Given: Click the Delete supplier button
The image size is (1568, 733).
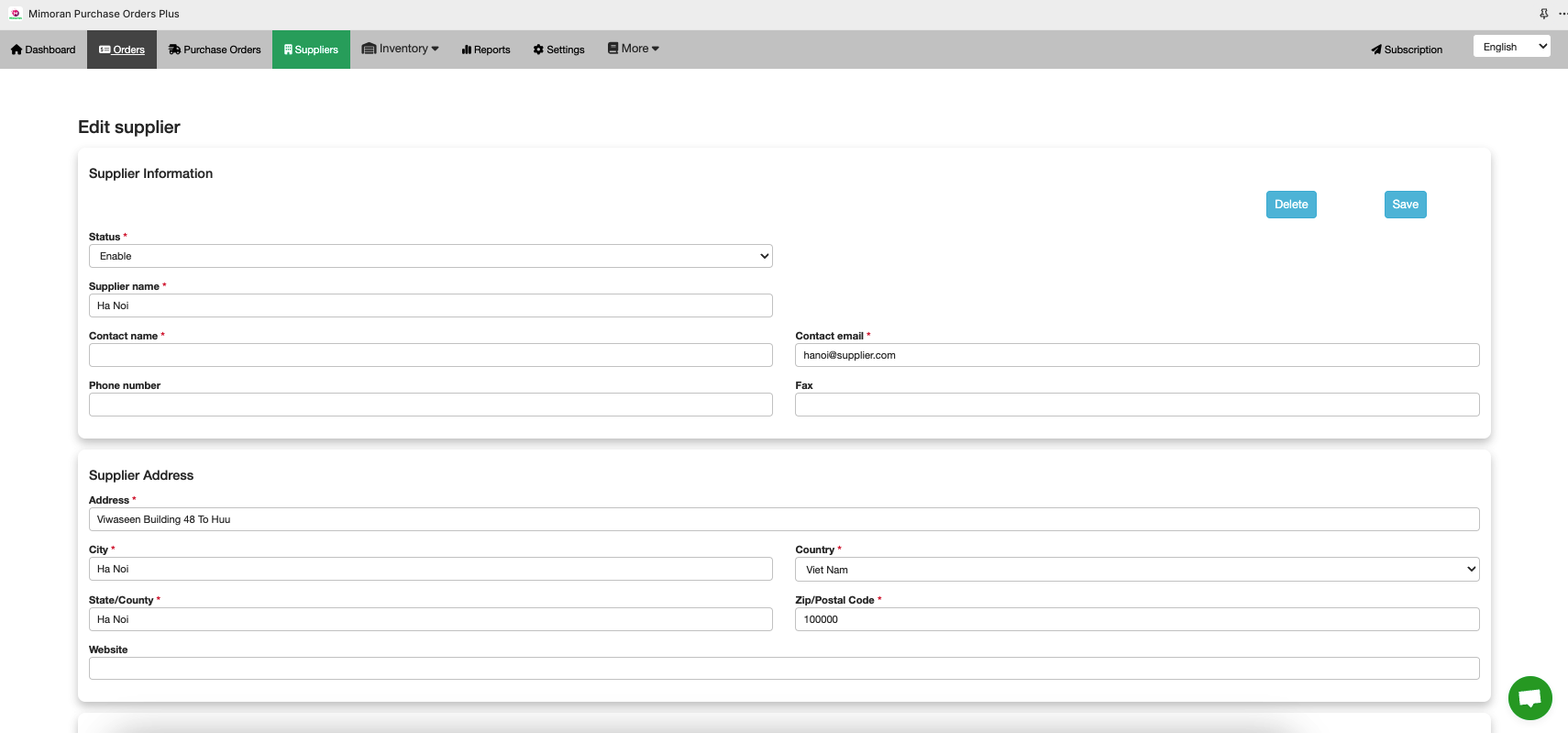Looking at the screenshot, I should click(1291, 205).
